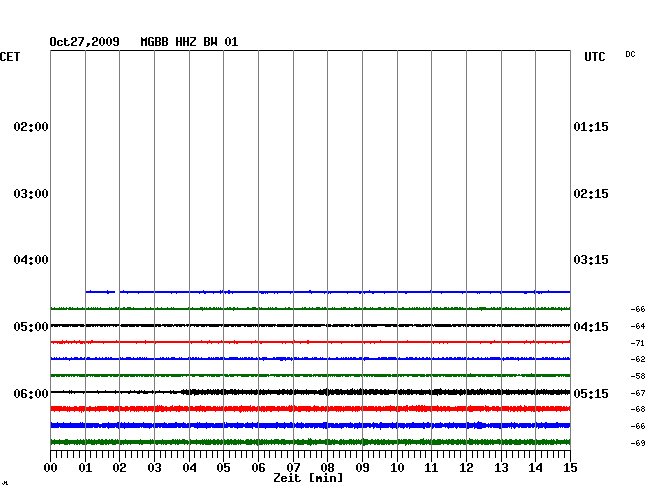Select the 02:15 UTC time label

click(x=591, y=194)
